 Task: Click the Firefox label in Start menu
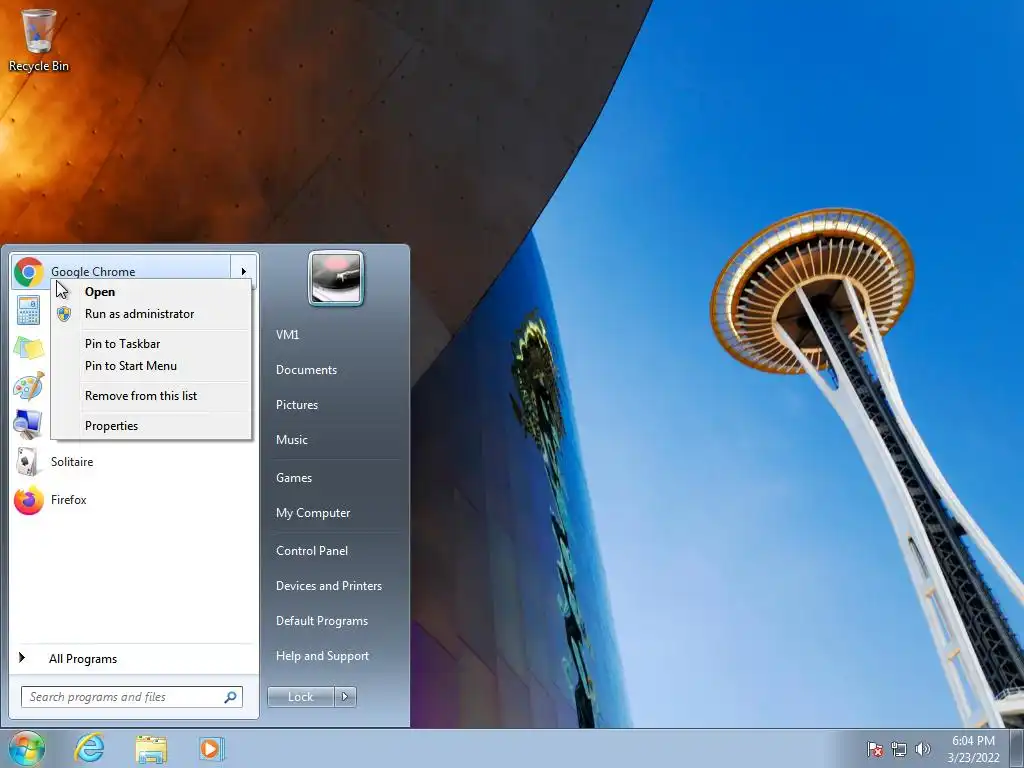[x=69, y=500]
